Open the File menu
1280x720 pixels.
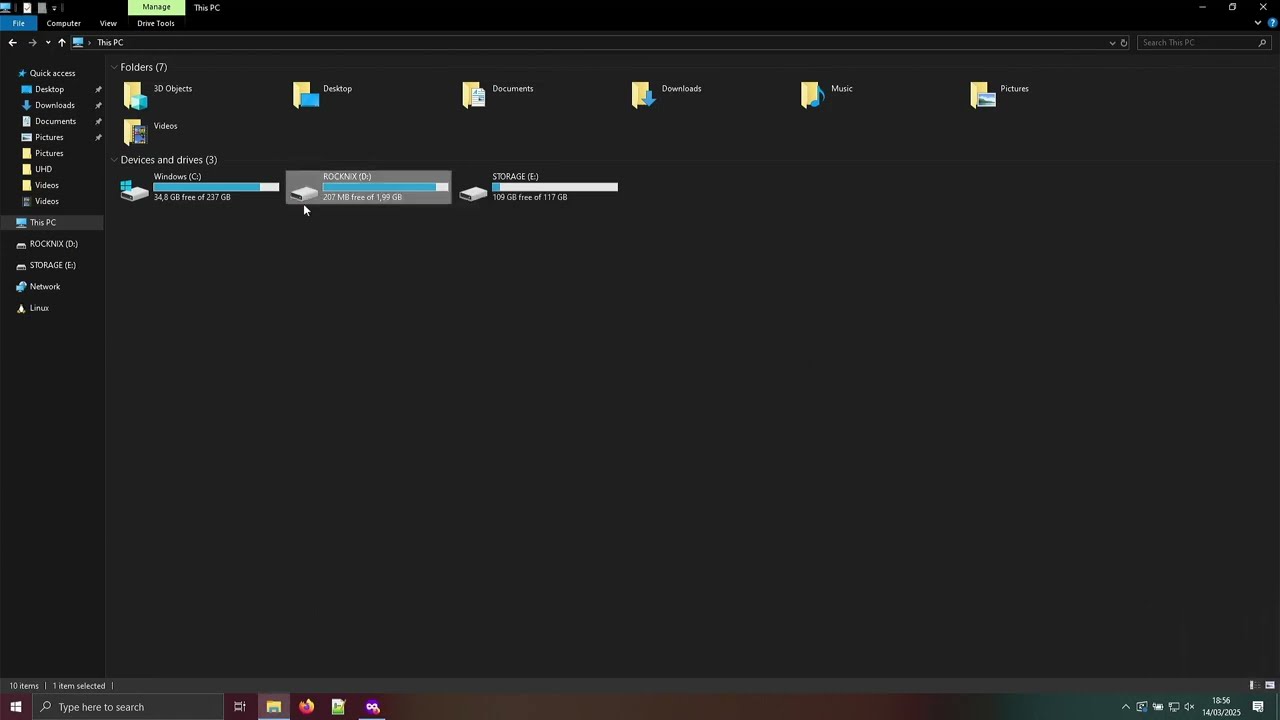click(x=18, y=23)
